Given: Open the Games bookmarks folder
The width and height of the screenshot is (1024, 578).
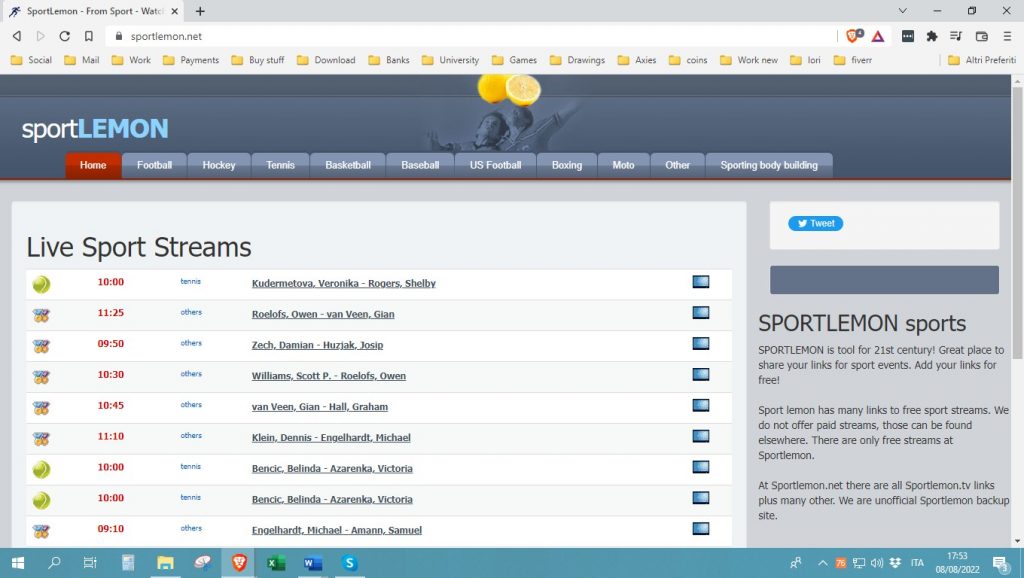Looking at the screenshot, I should coord(514,60).
